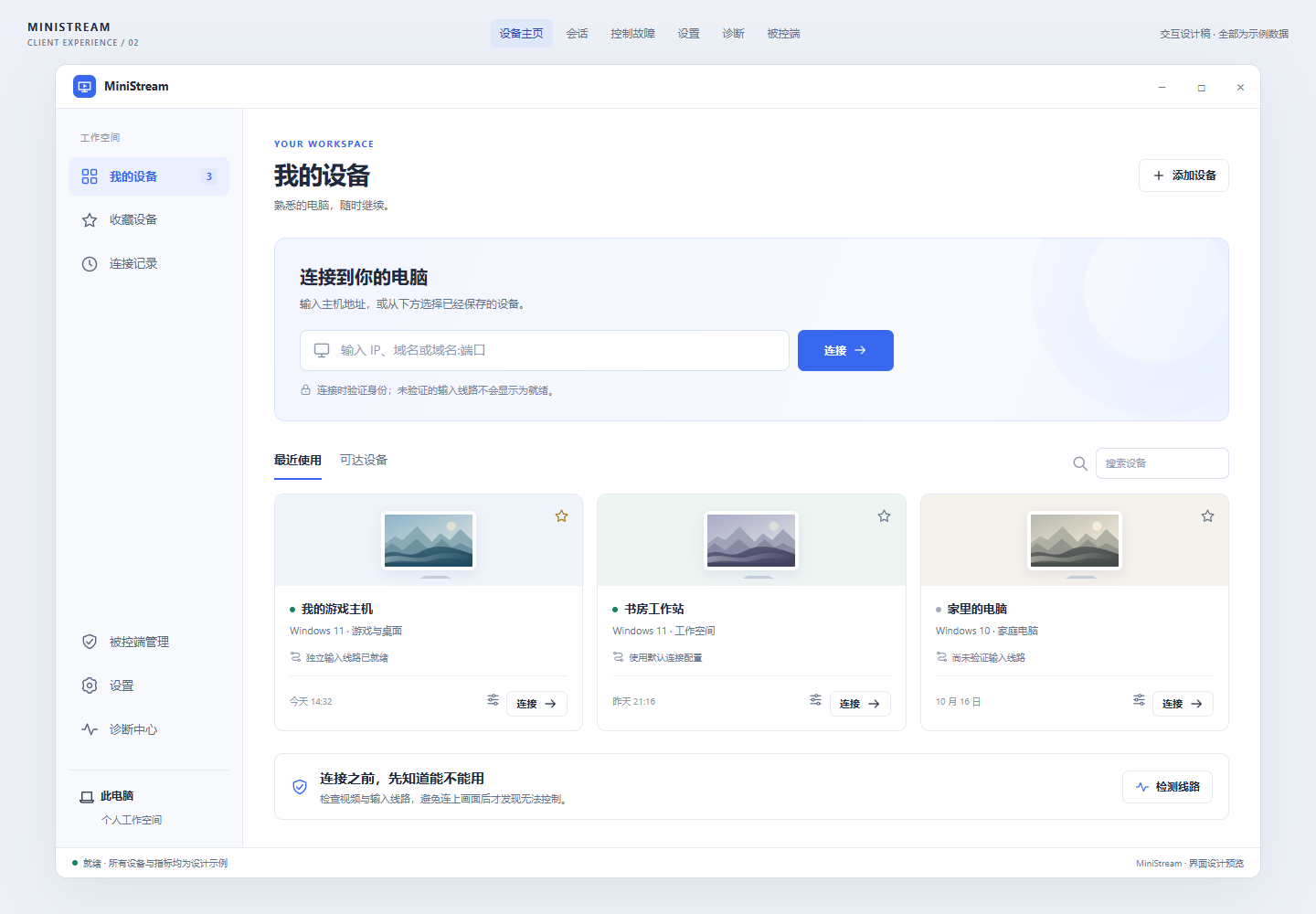1316x914 pixels.
Task: Switch to the 设备主页 top tab
Action: click(522, 34)
